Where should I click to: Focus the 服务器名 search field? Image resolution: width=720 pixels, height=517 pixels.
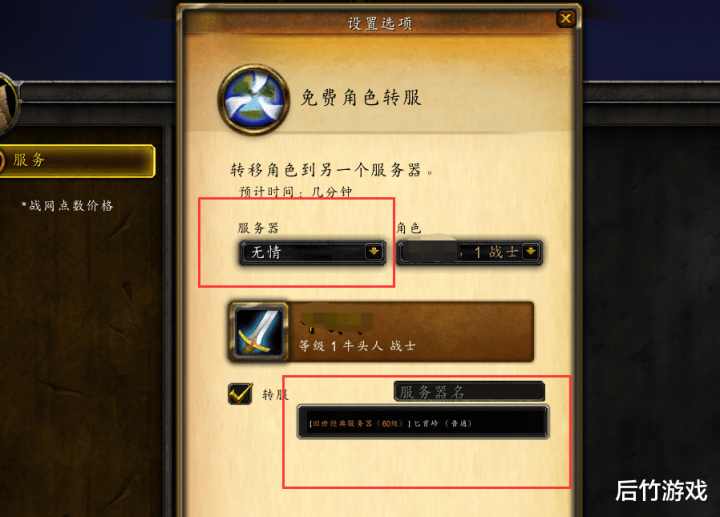pos(469,392)
